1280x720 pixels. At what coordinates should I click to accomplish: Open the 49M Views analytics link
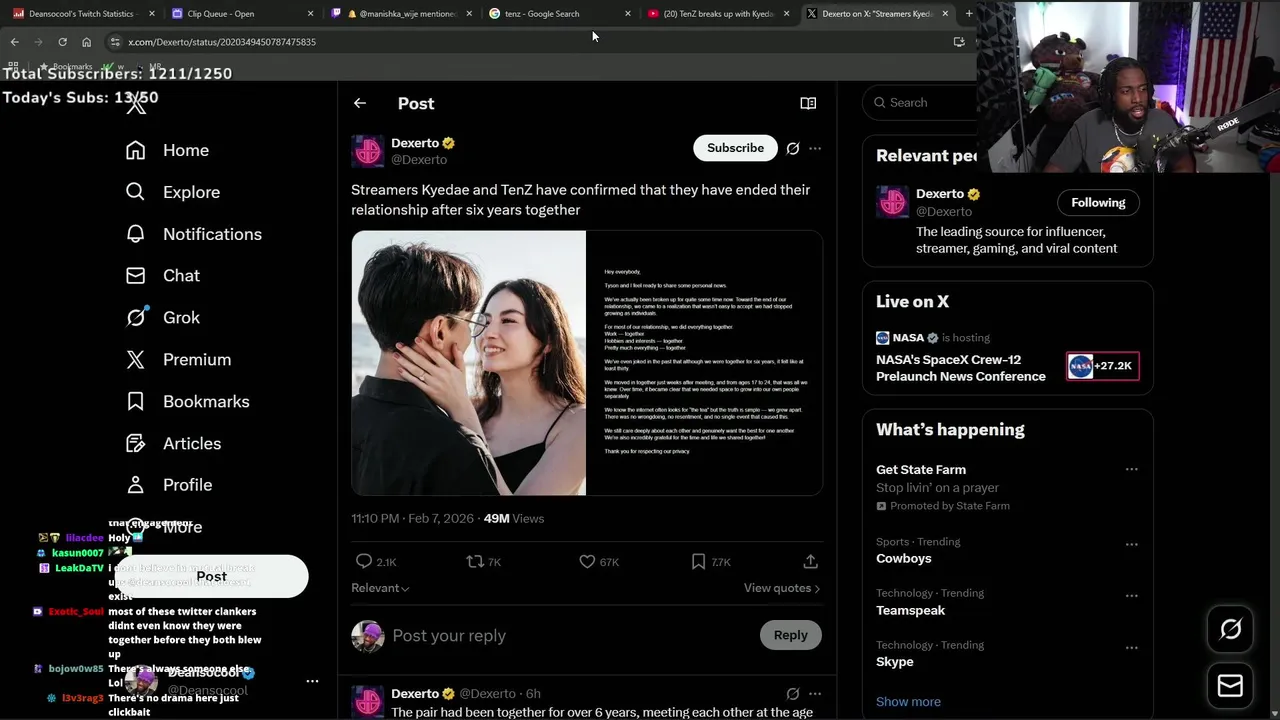pos(514,519)
